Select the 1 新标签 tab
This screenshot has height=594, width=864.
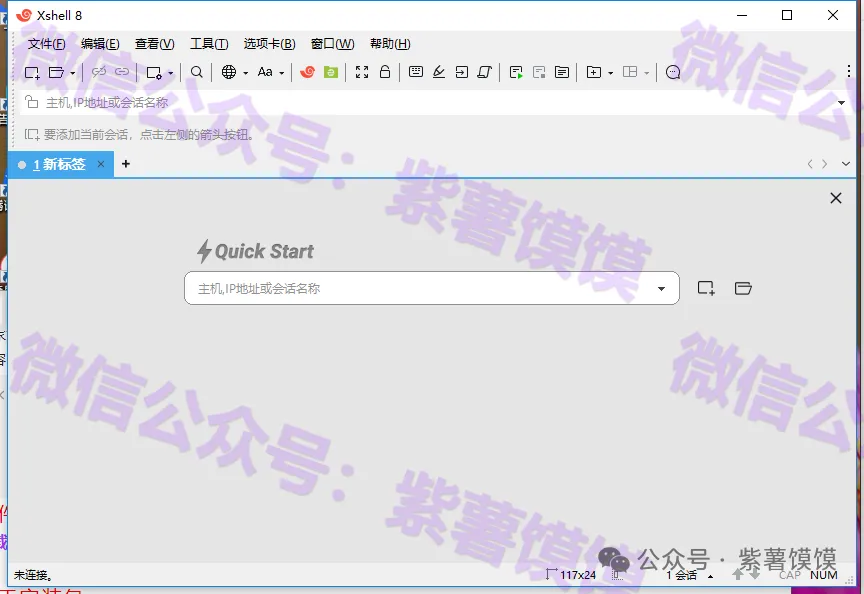pos(59,164)
